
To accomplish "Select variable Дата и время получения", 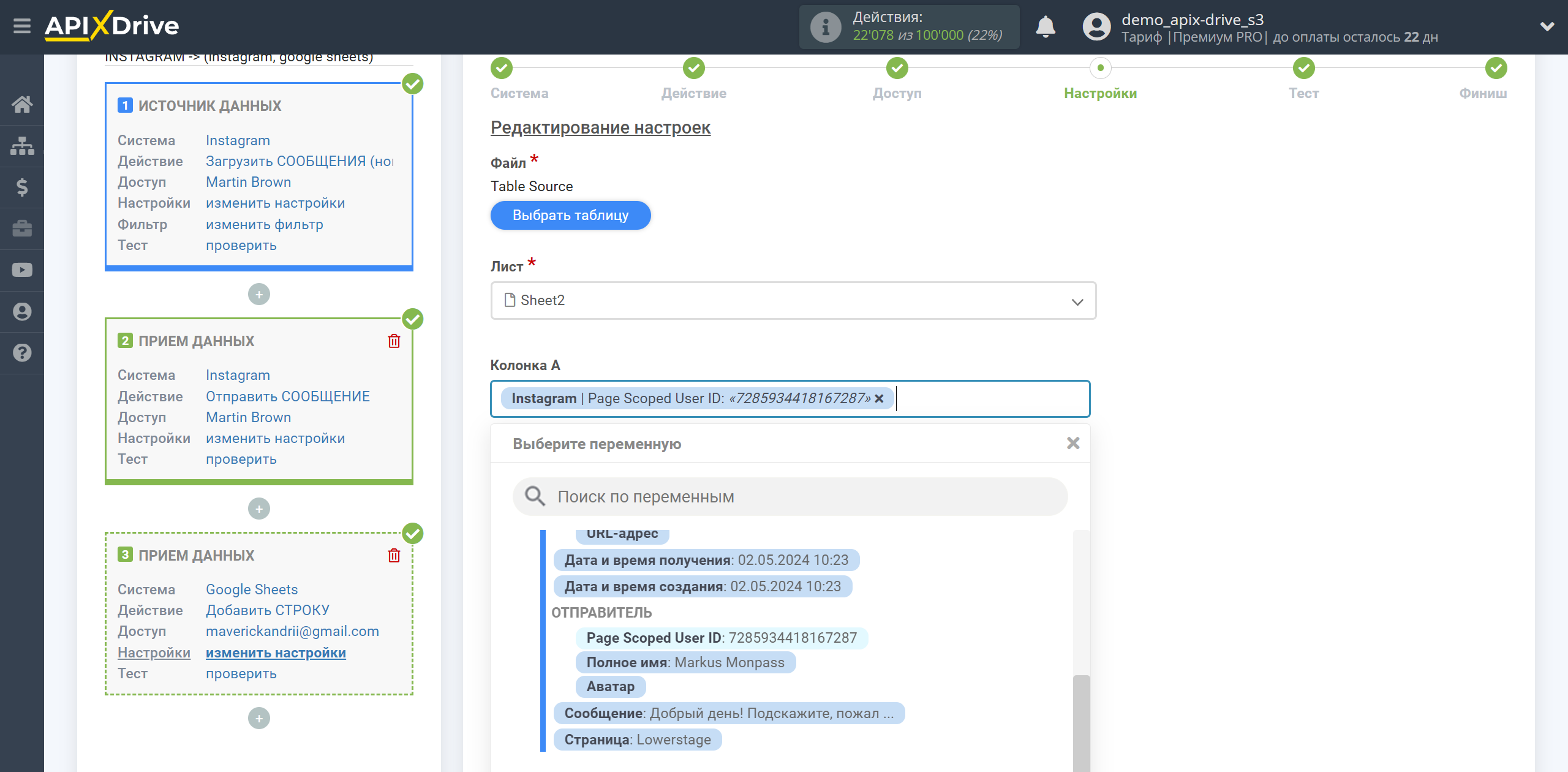I will click(x=706, y=560).
